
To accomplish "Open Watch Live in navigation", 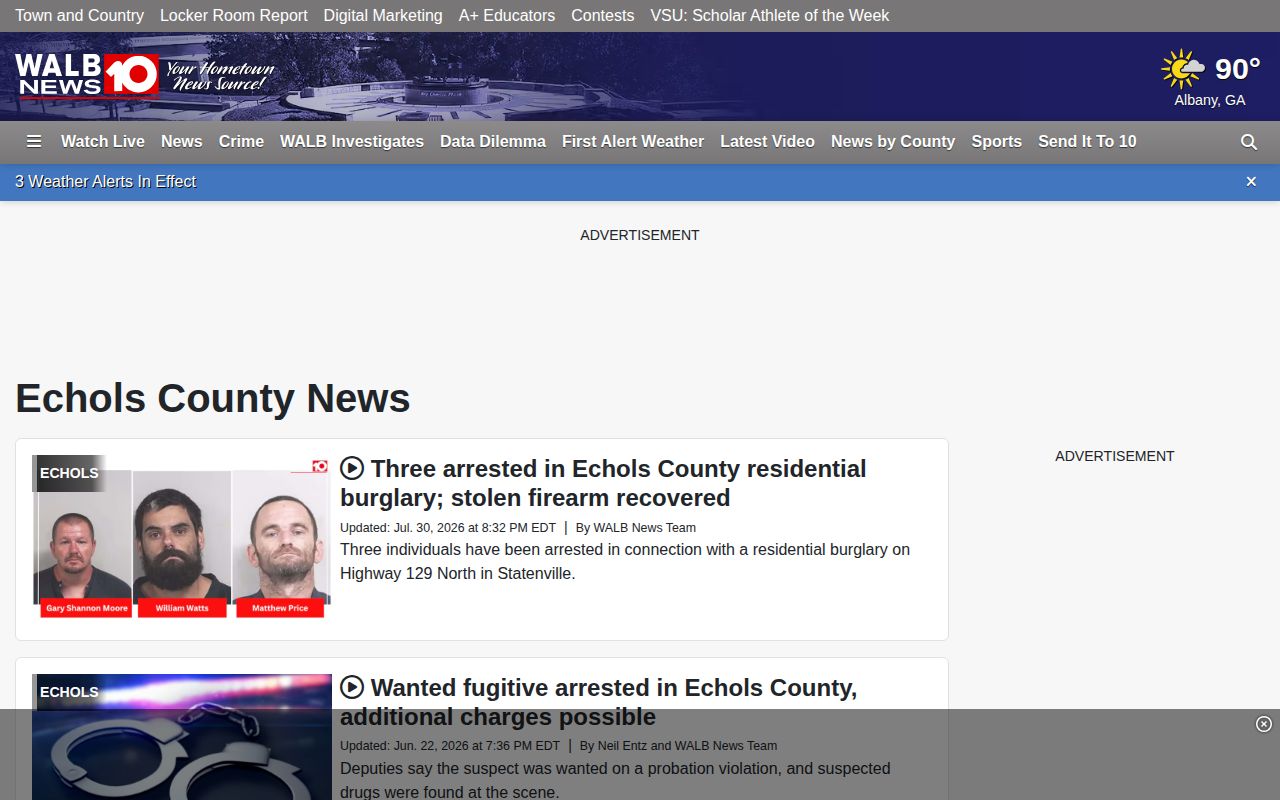I will (103, 142).
